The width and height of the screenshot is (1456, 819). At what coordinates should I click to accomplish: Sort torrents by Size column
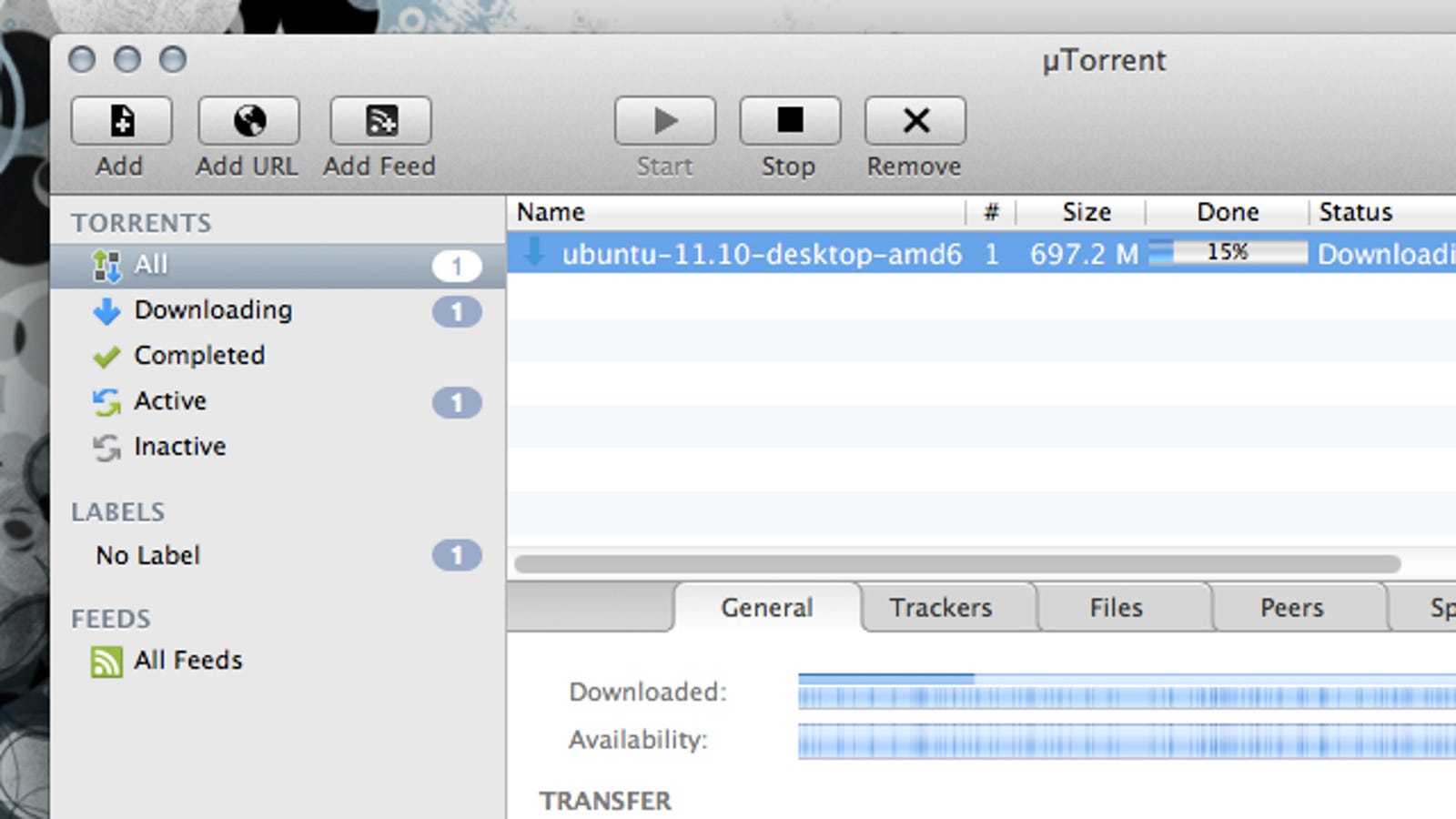coord(1081,212)
